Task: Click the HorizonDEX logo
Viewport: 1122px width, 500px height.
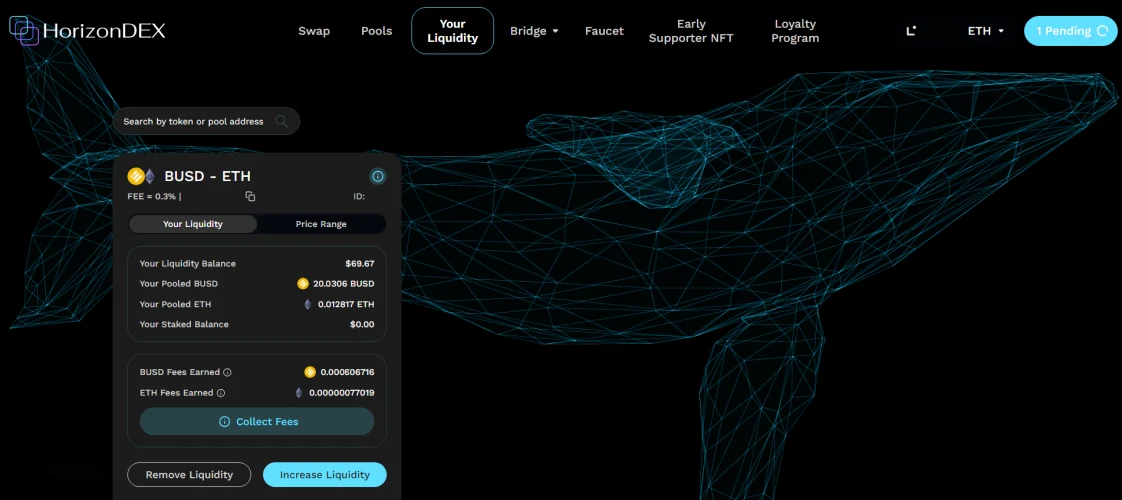Action: 87,31
